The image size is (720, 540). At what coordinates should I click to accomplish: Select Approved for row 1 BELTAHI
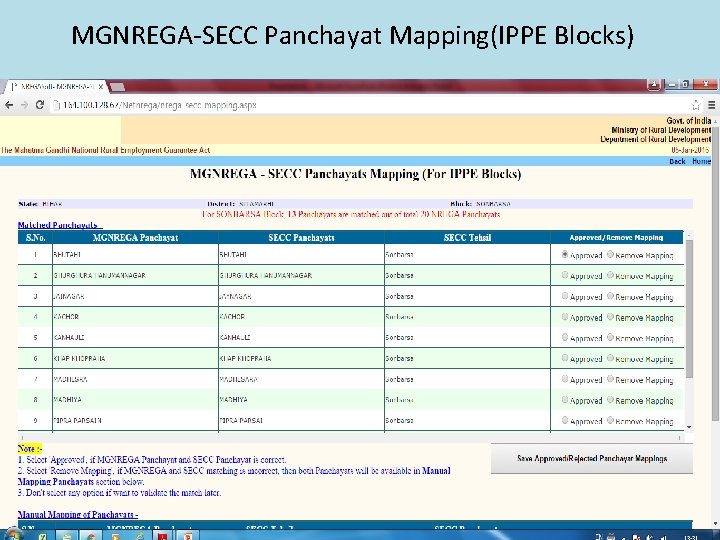tap(565, 254)
